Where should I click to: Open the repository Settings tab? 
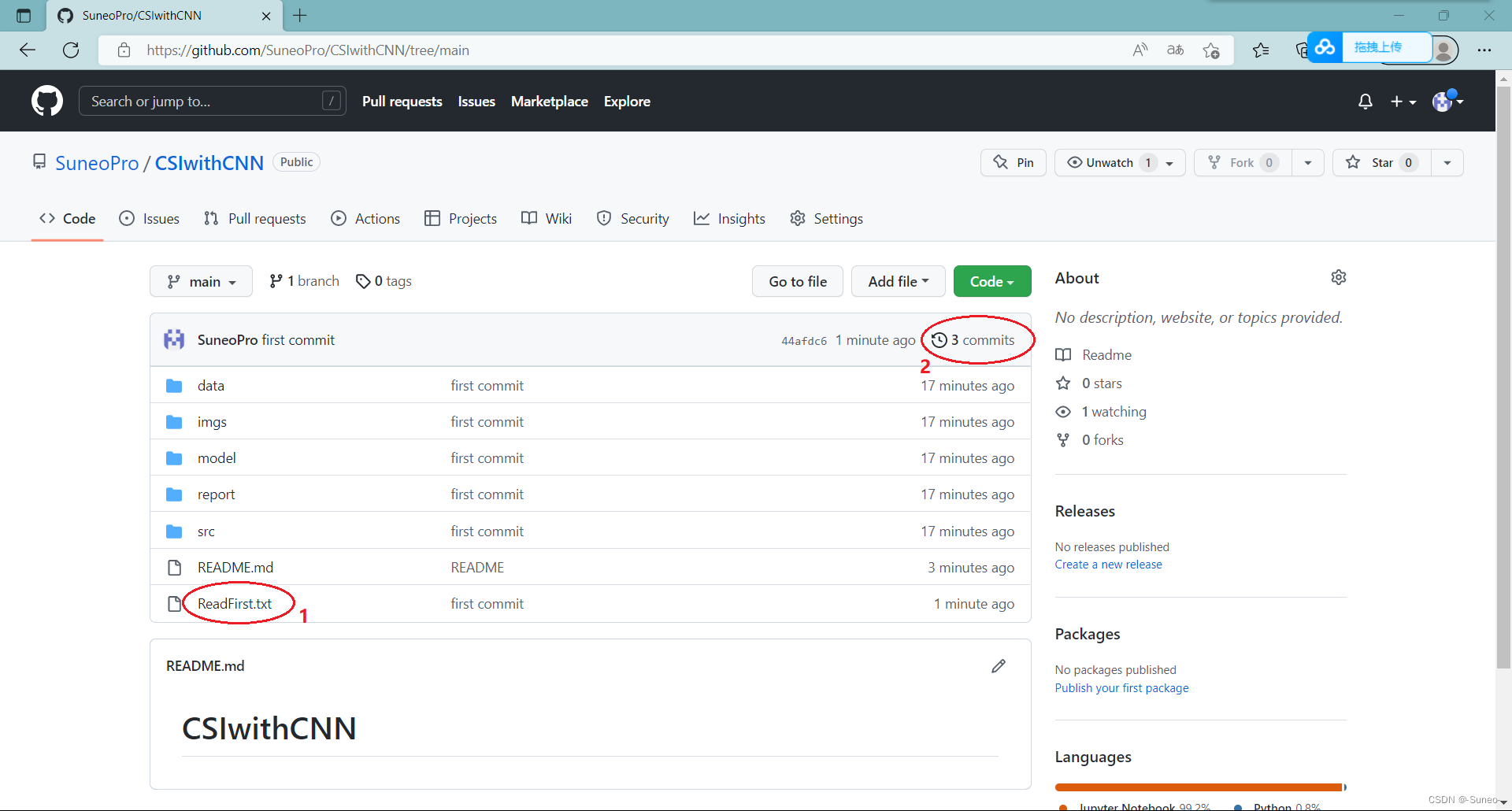(x=826, y=219)
